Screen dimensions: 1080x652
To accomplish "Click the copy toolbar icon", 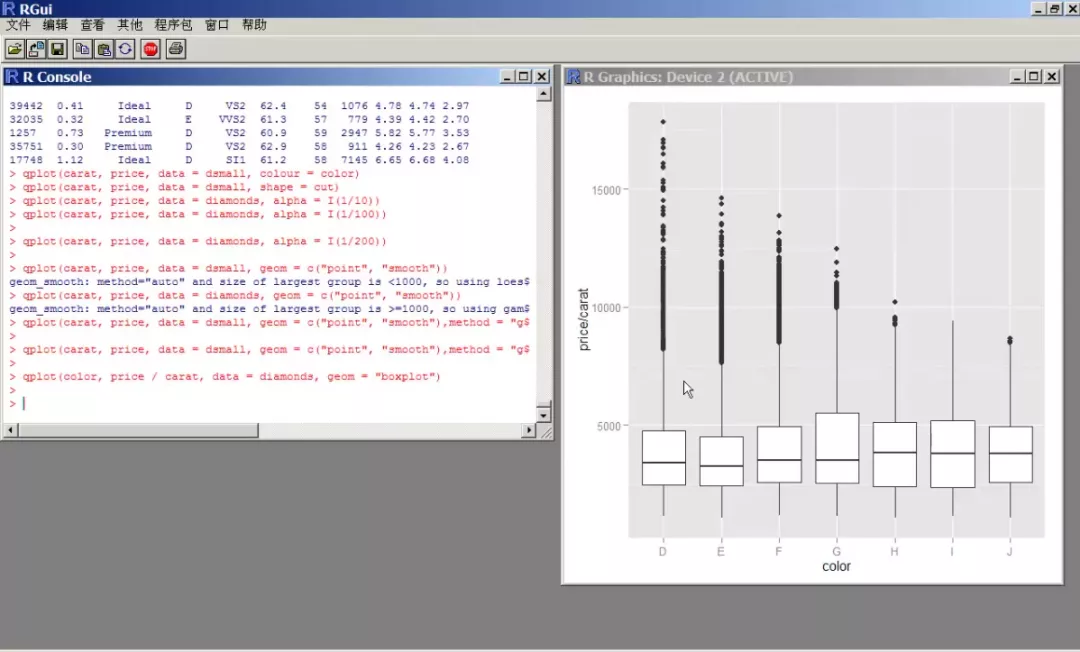I will click(83, 48).
